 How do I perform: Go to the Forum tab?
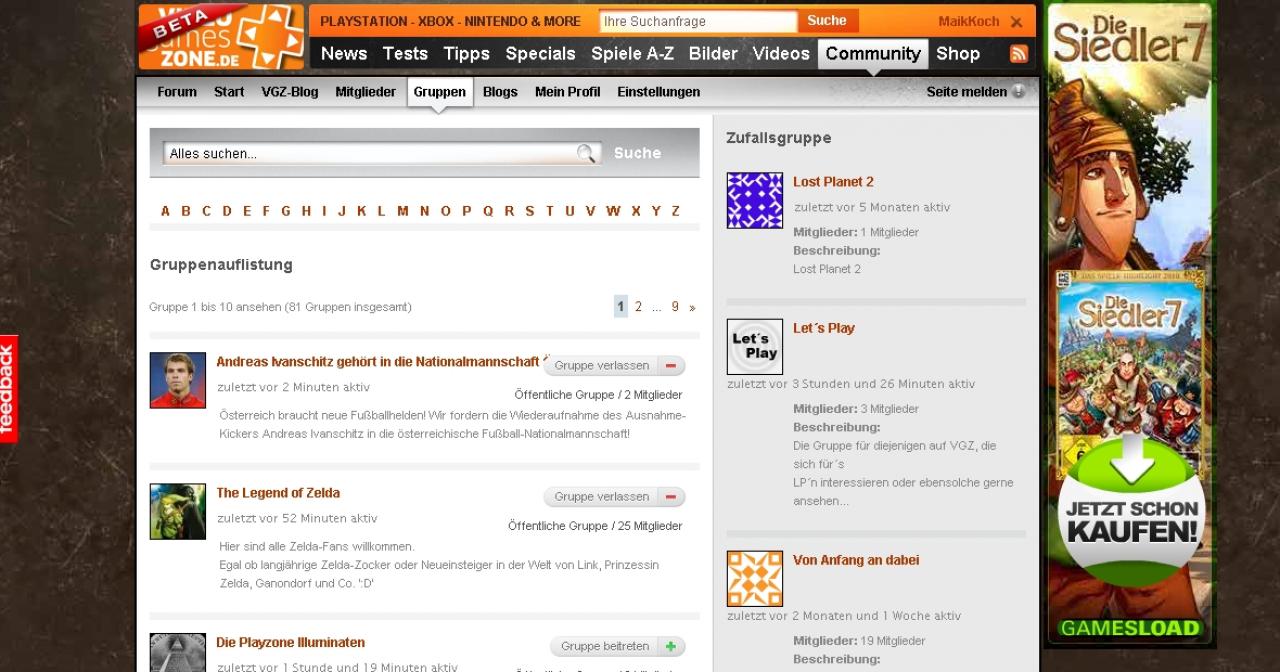click(x=177, y=91)
